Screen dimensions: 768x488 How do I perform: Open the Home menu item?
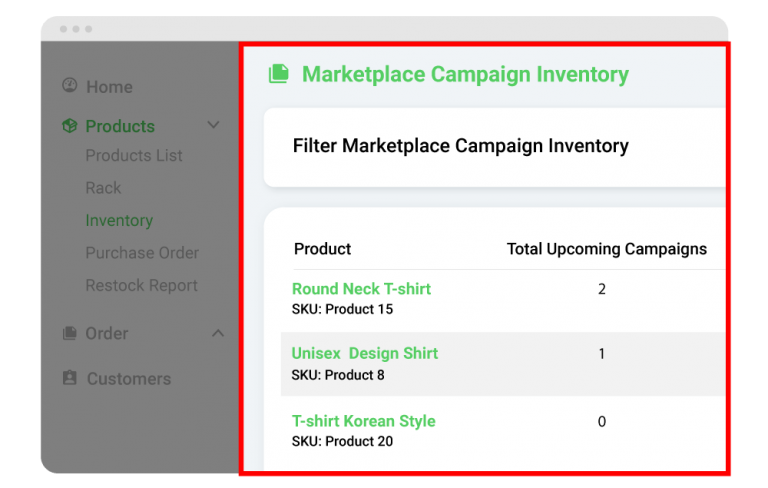tap(109, 87)
